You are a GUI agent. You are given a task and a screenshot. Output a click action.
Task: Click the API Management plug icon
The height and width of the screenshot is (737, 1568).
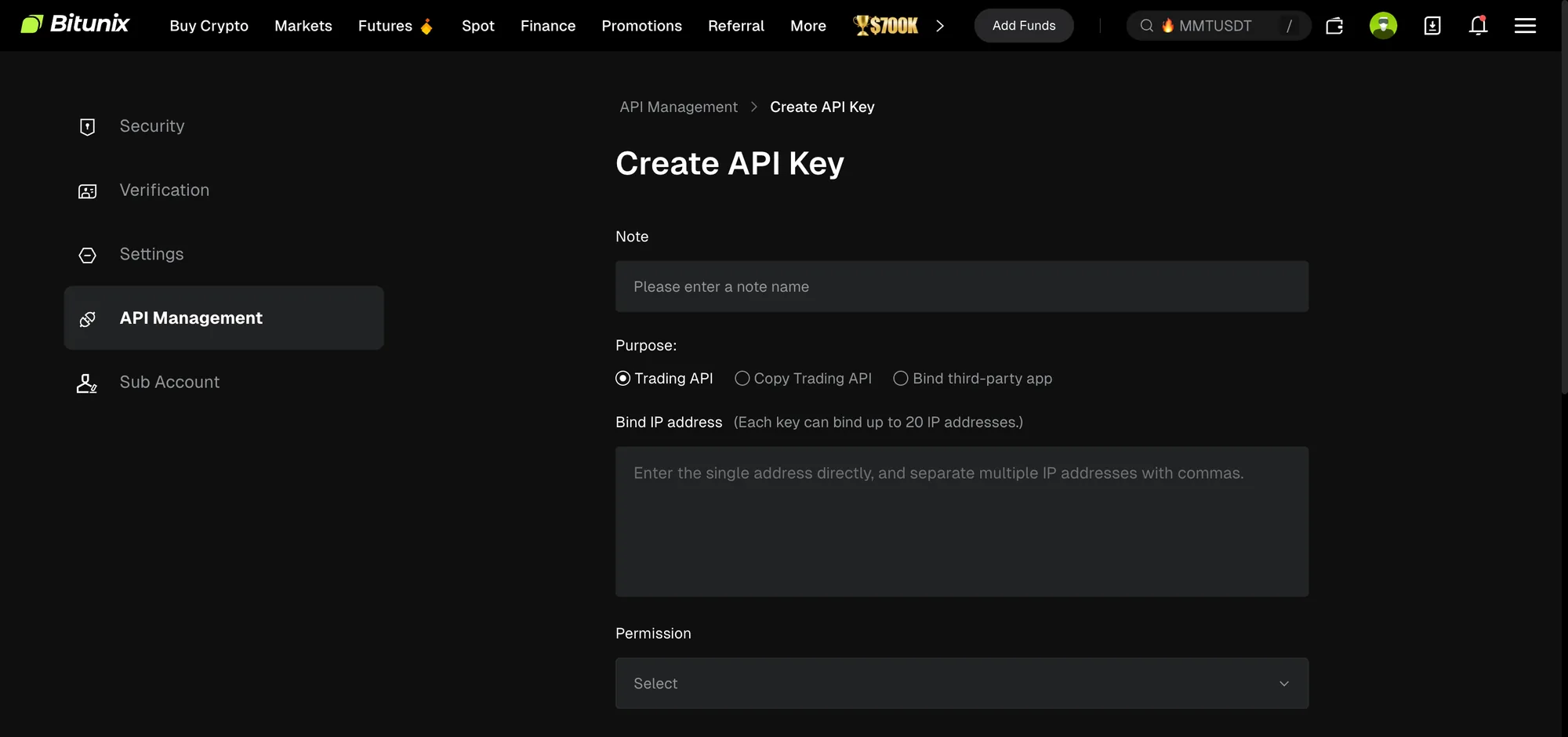[88, 319]
